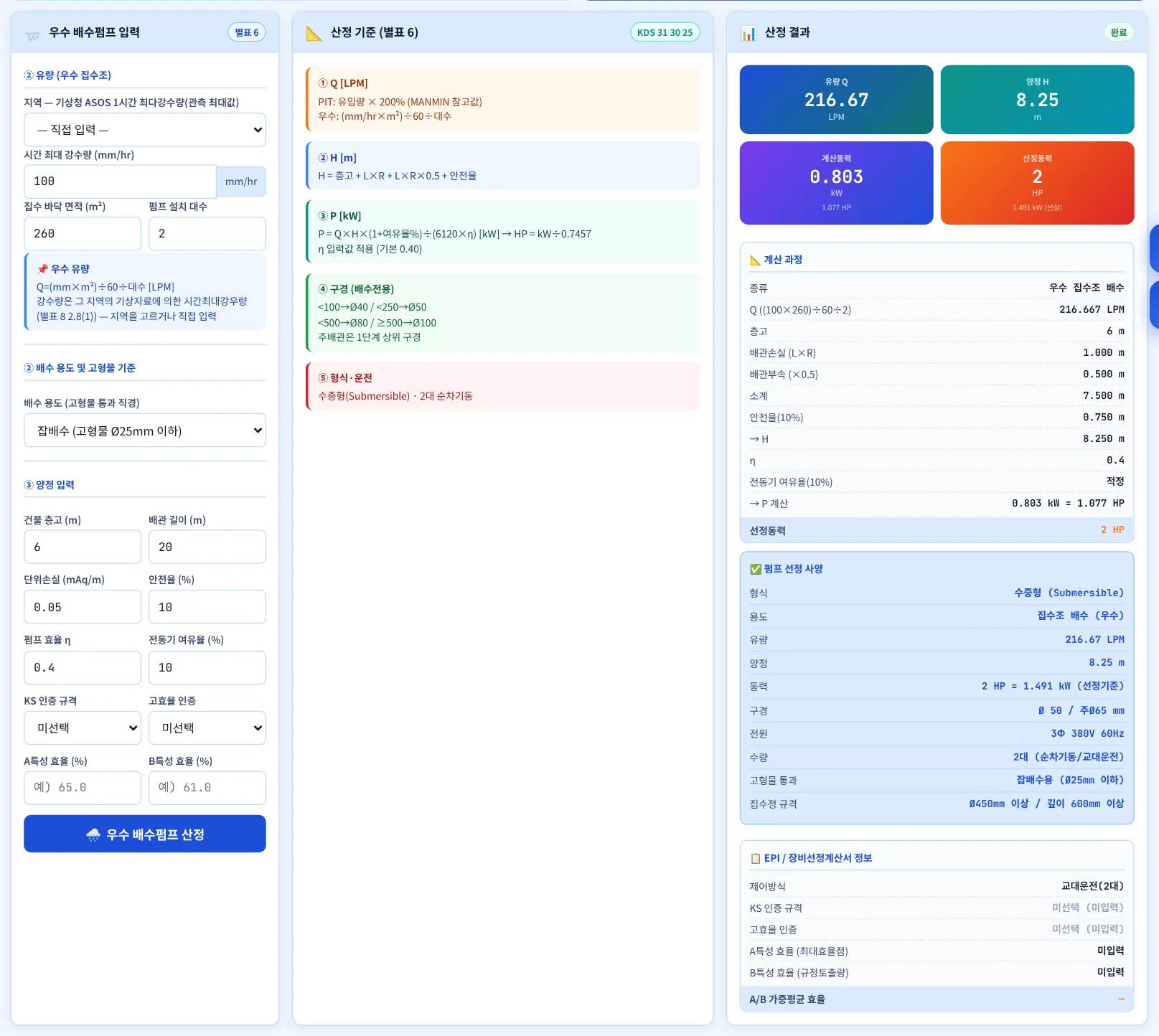Click the 교대운전(2대) 제어방식 value
Image resolution: width=1159 pixels, height=1036 pixels.
1092,886
